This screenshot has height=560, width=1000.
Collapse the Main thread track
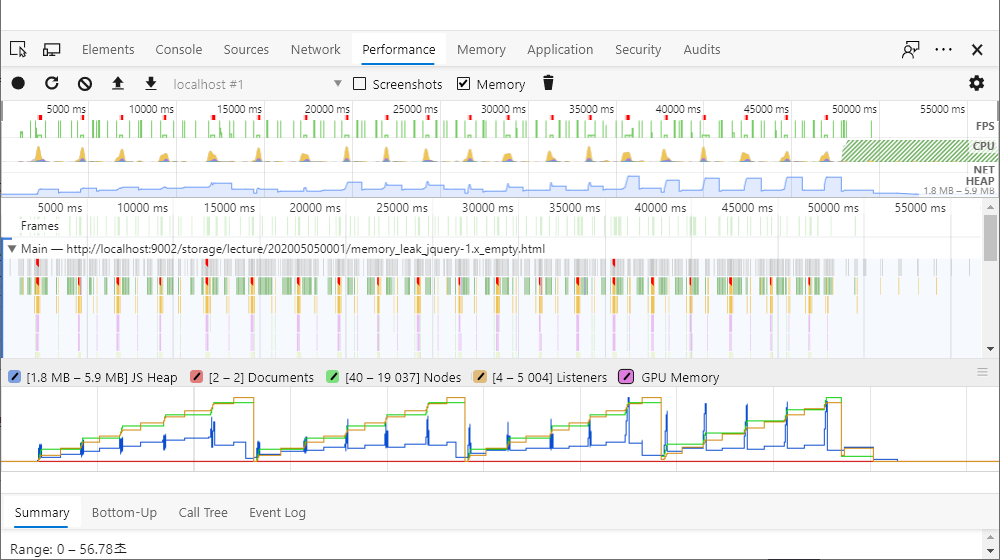point(11,249)
